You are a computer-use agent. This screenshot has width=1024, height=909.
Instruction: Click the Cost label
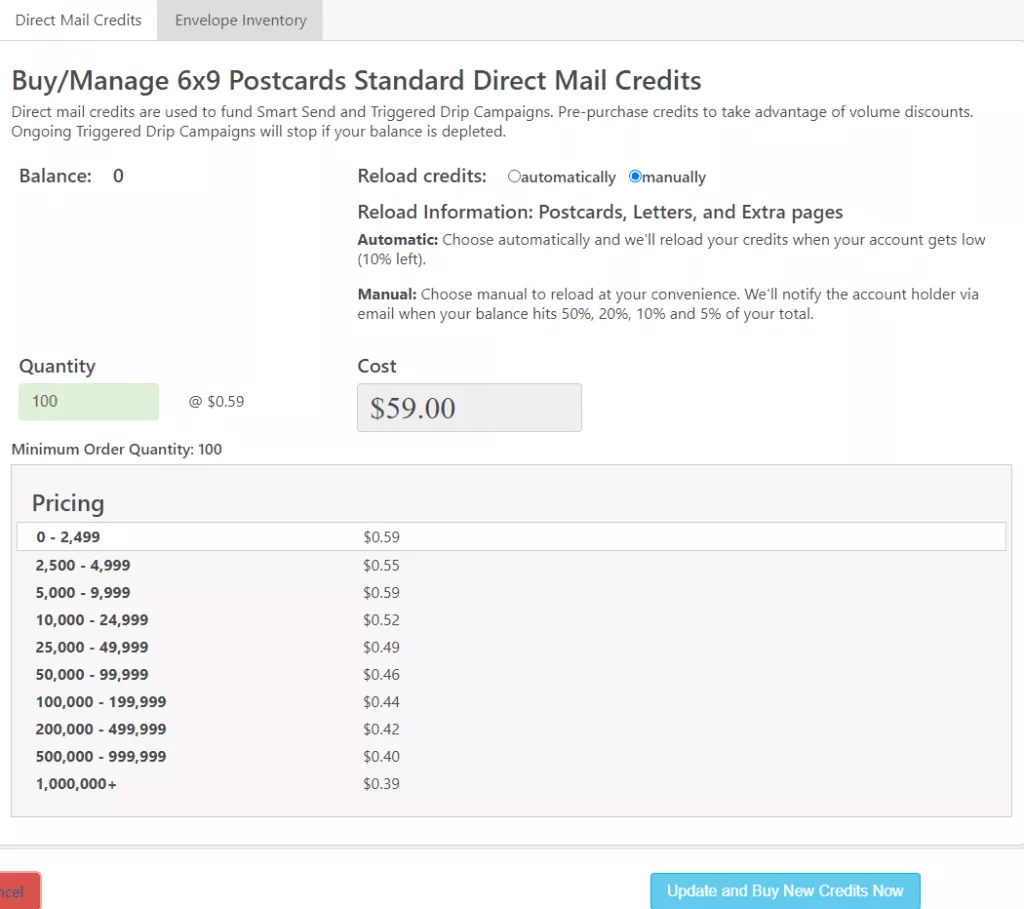(x=377, y=366)
